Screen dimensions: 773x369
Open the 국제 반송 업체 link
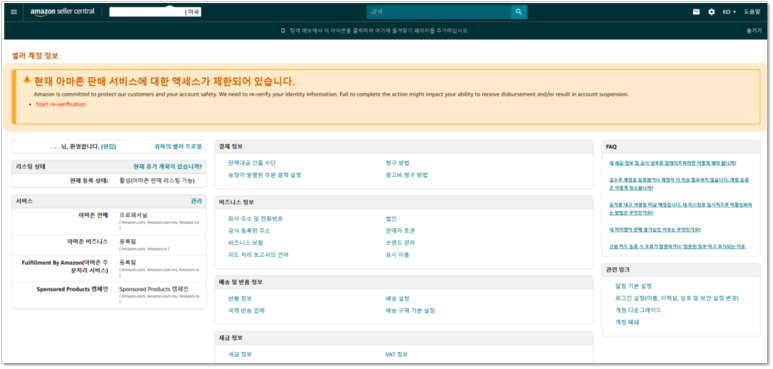point(246,311)
